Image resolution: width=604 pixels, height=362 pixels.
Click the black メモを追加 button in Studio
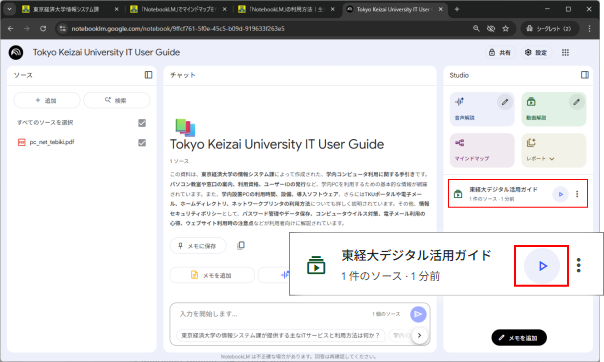(x=519, y=338)
